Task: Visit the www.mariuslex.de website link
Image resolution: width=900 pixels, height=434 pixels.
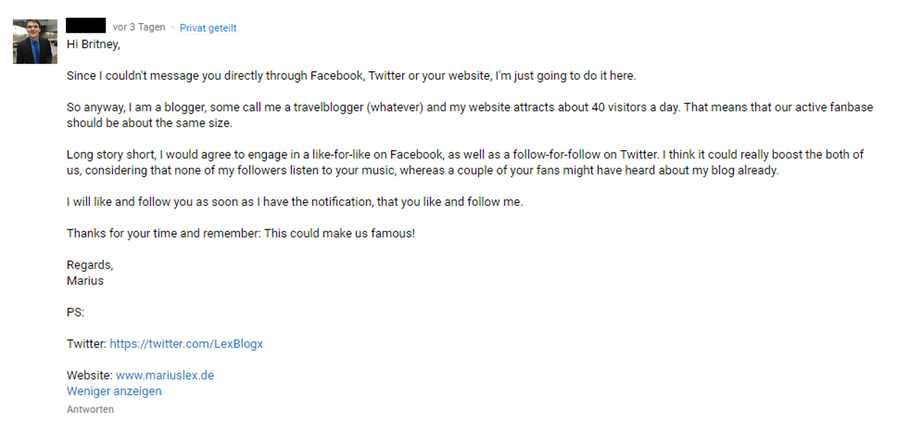Action: tap(165, 375)
